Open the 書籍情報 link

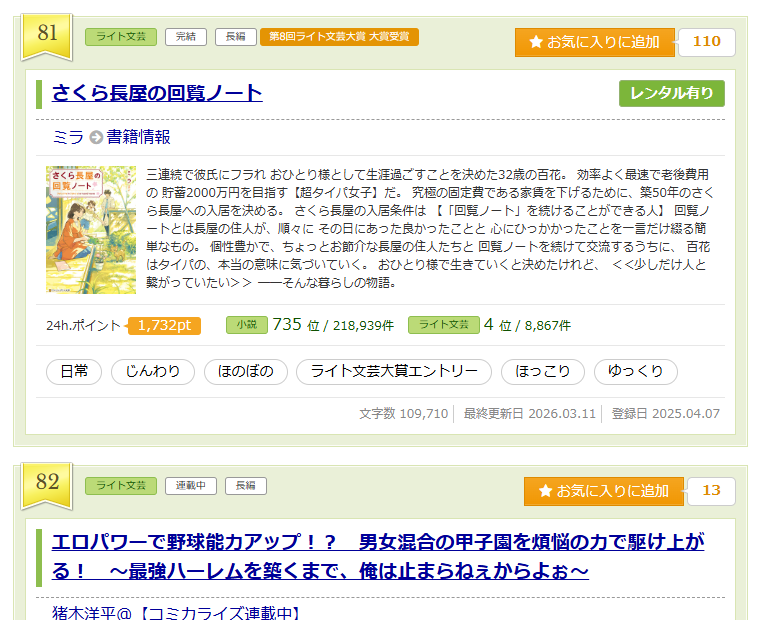pyautogui.click(x=138, y=138)
